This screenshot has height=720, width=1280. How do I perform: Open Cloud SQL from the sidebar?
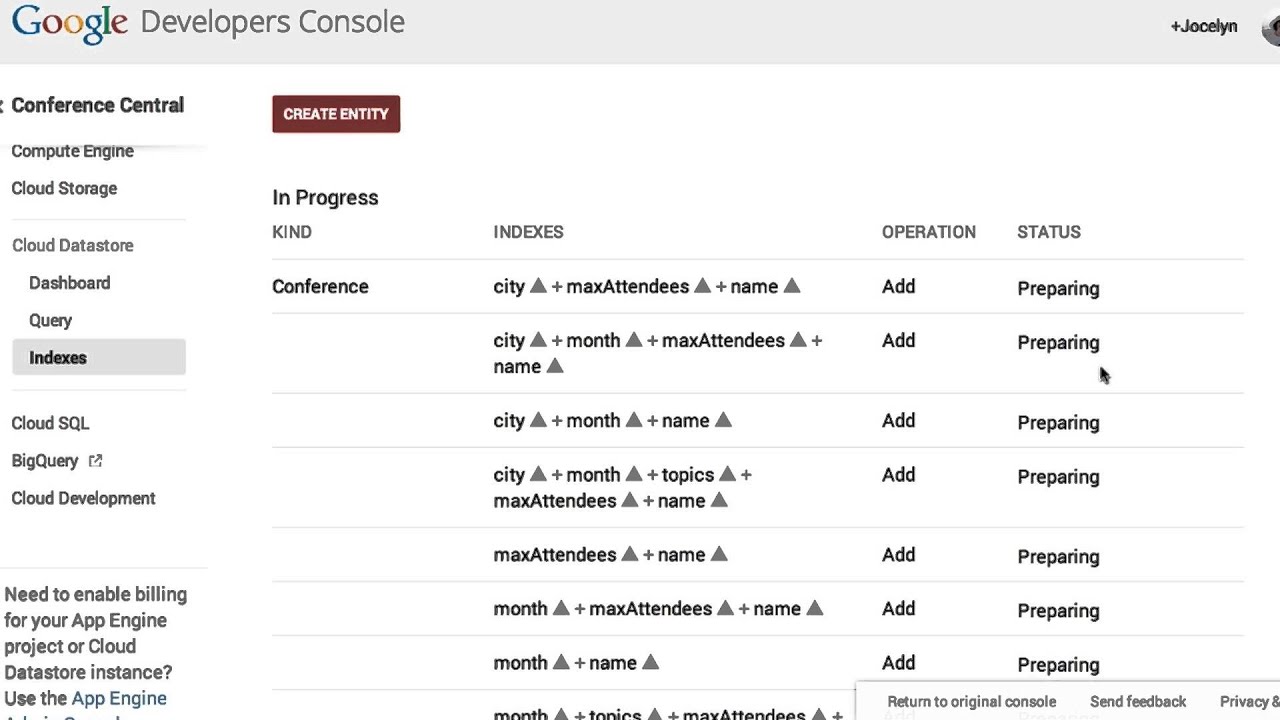click(50, 424)
